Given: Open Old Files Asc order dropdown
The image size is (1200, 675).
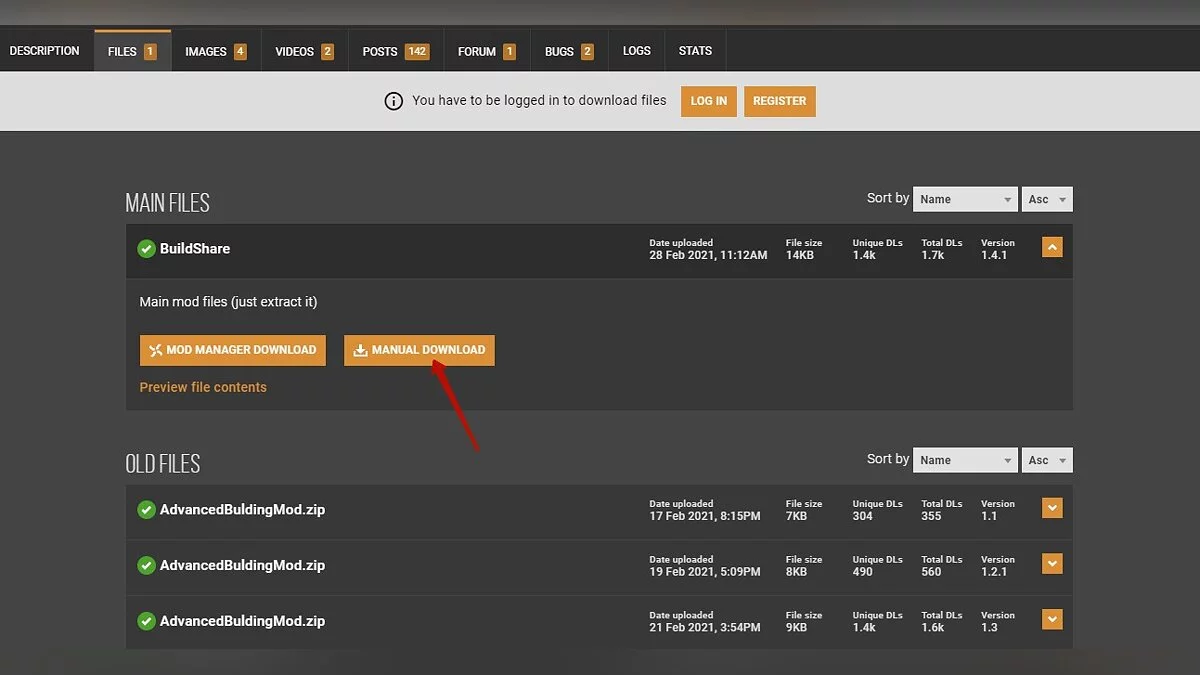Looking at the screenshot, I should 1047,460.
